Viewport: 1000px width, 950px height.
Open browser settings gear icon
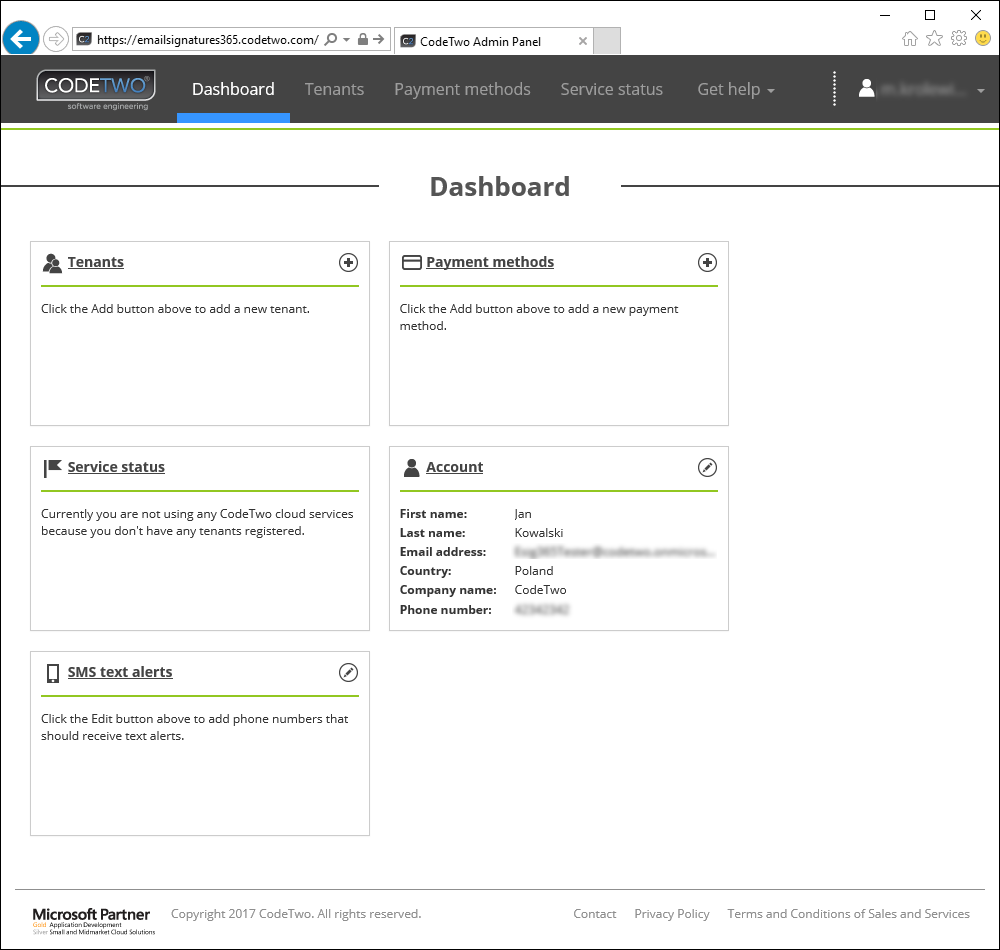(x=959, y=39)
